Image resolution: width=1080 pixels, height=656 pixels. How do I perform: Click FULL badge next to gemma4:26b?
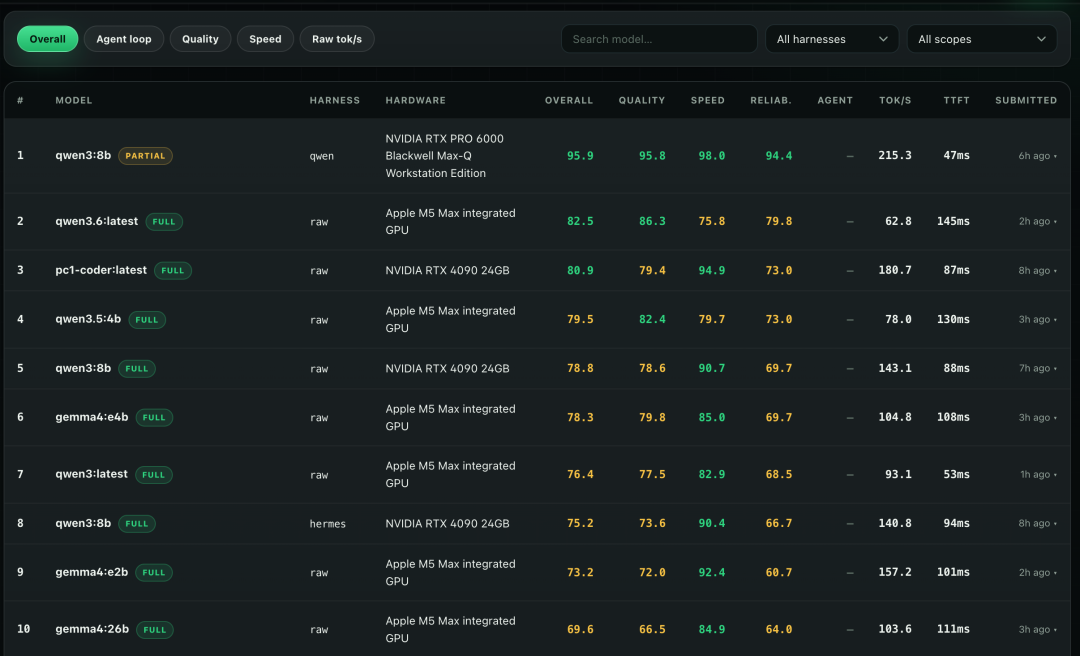point(155,630)
